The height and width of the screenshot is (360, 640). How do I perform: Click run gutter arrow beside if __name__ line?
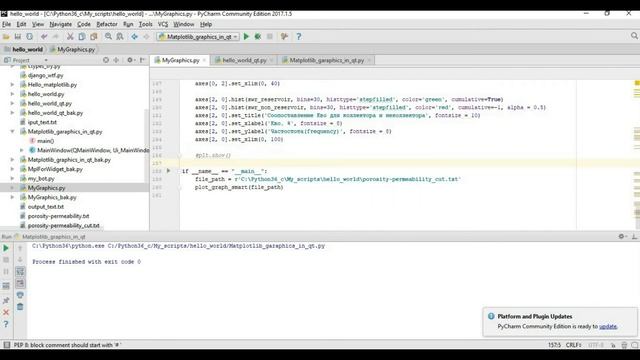coord(168,171)
